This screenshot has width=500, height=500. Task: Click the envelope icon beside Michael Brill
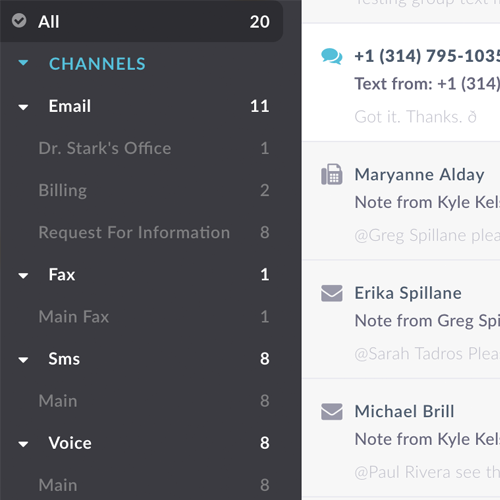click(331, 412)
